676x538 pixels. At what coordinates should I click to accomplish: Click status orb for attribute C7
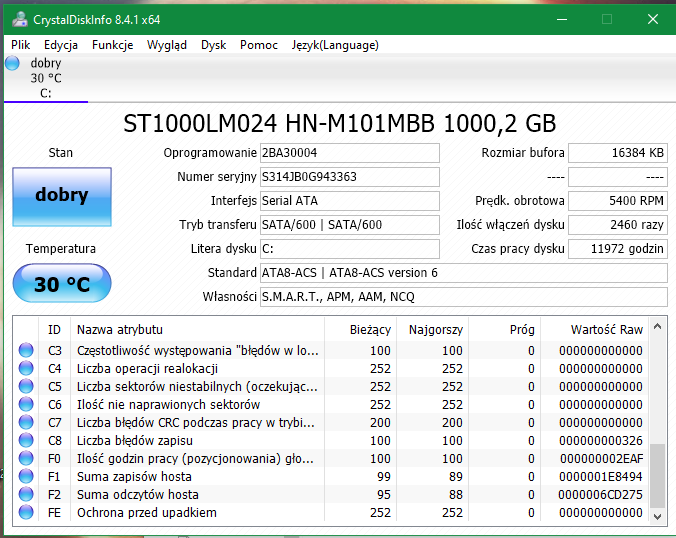coord(26,422)
